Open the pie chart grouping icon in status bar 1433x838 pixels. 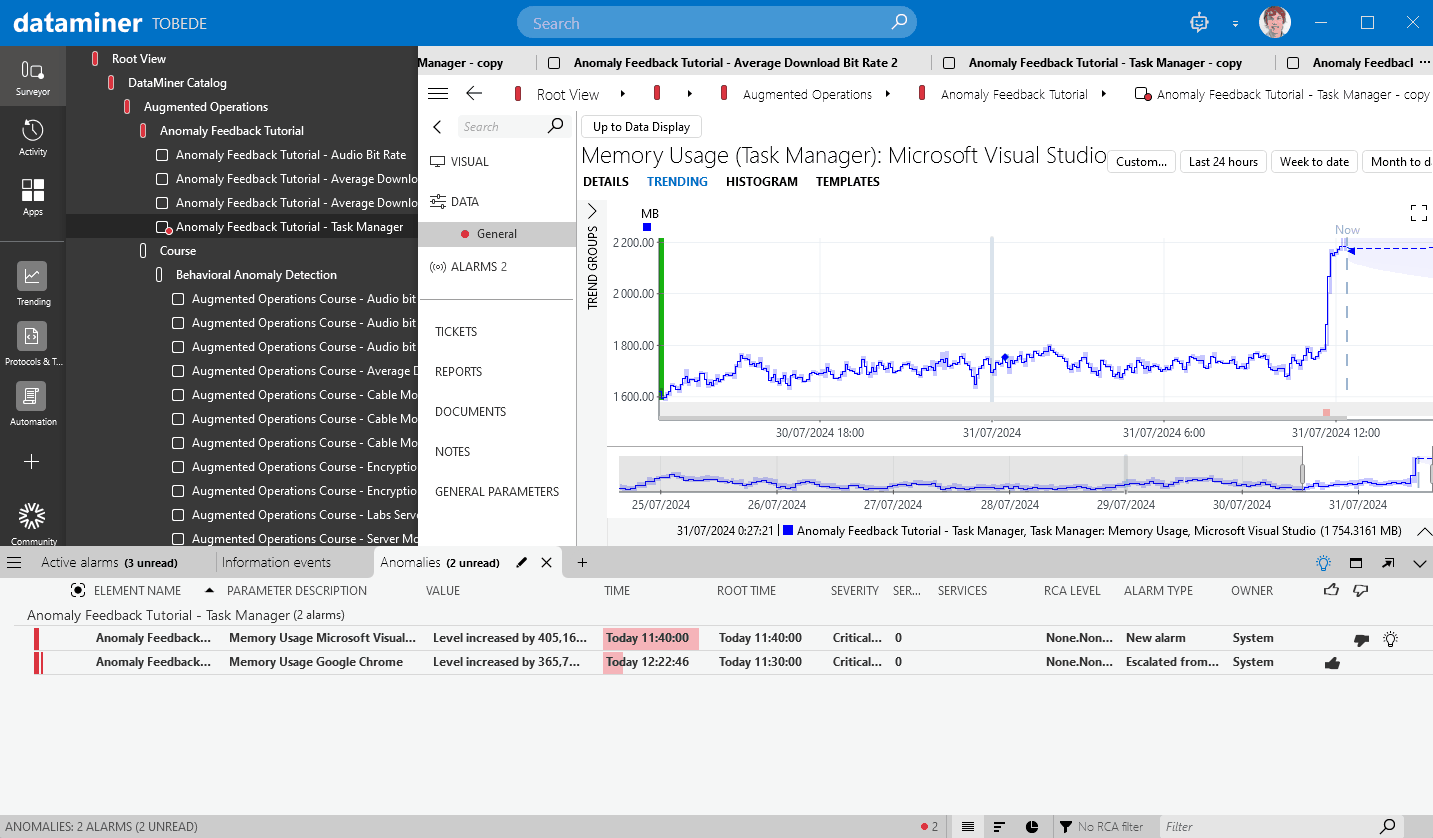[1031, 826]
